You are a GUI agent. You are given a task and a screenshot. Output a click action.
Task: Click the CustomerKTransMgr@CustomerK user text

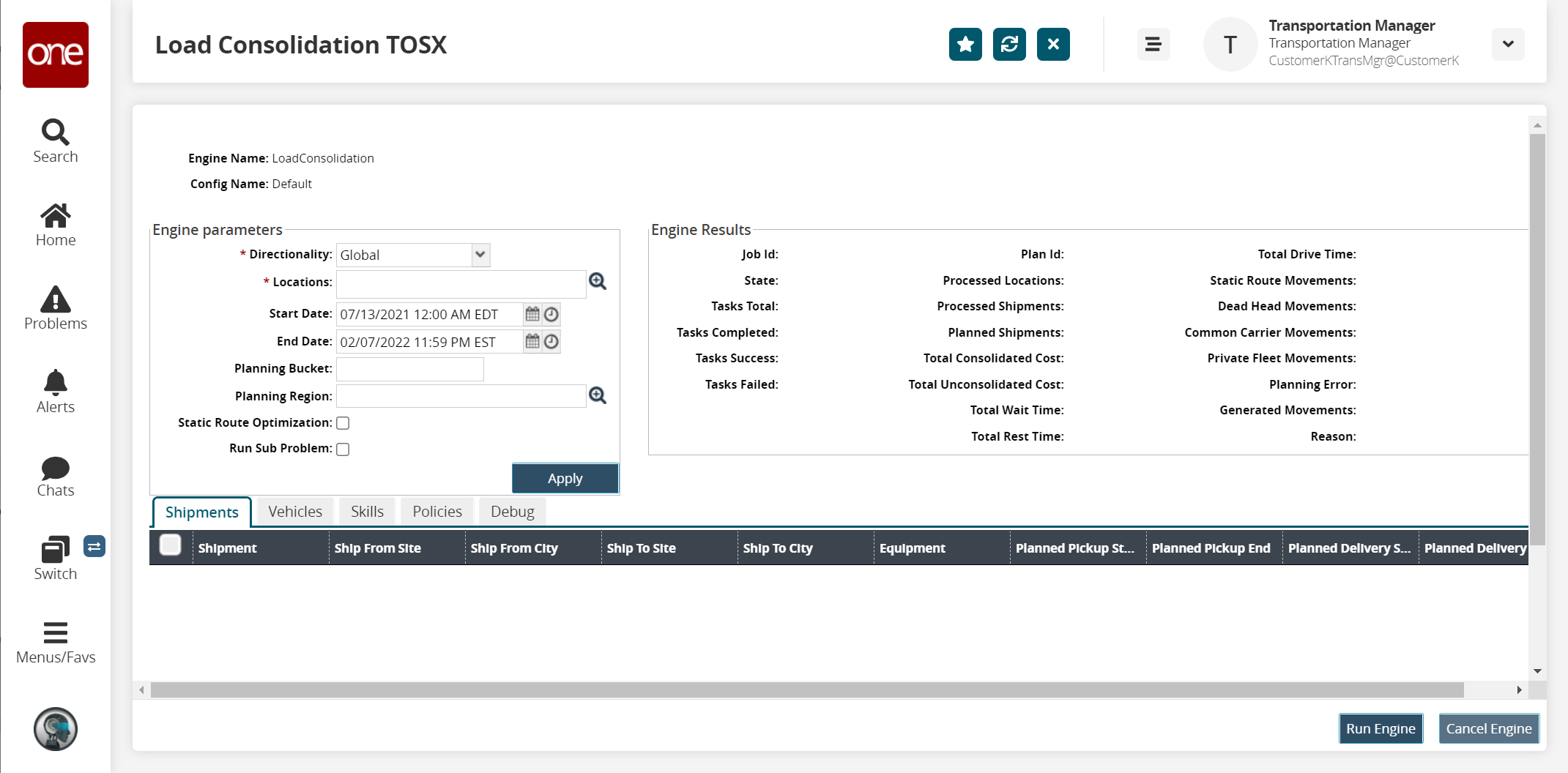(x=1364, y=61)
